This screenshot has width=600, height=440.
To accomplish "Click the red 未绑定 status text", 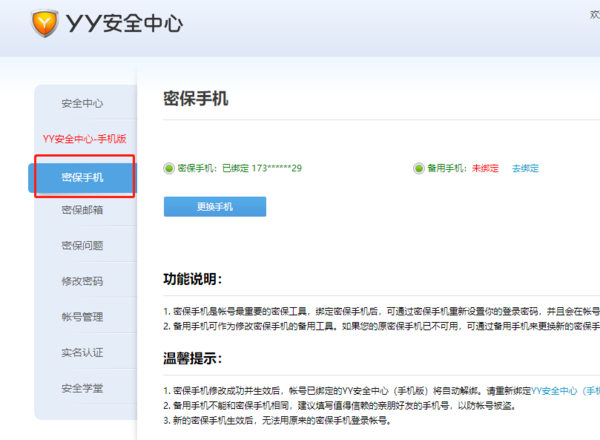I will click(485, 168).
